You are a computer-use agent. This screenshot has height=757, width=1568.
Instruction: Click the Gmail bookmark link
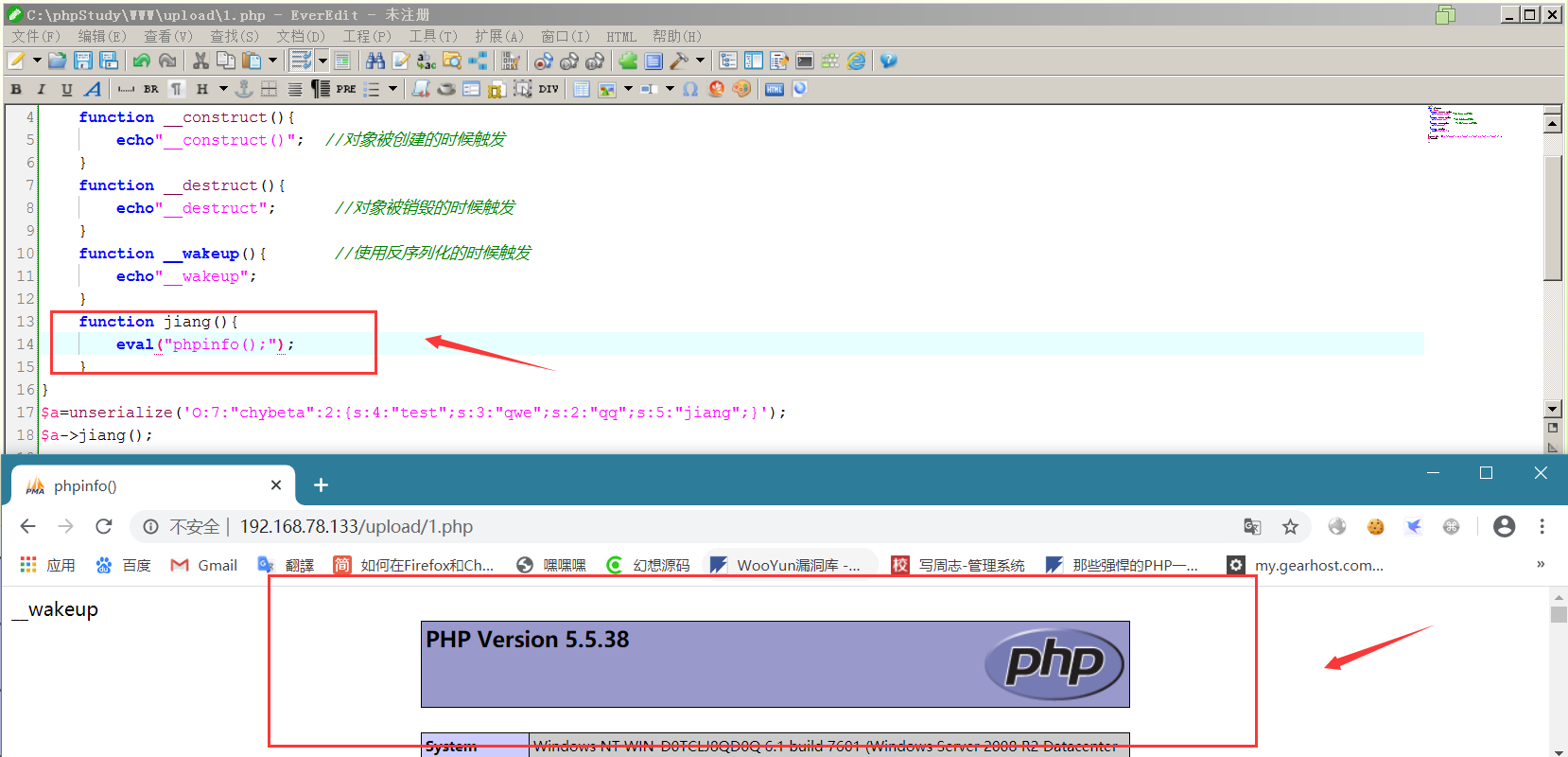tap(203, 565)
